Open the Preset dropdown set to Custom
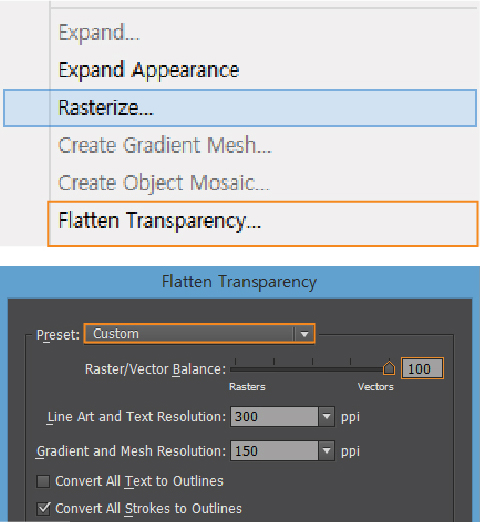The width and height of the screenshot is (482, 524). click(199, 334)
